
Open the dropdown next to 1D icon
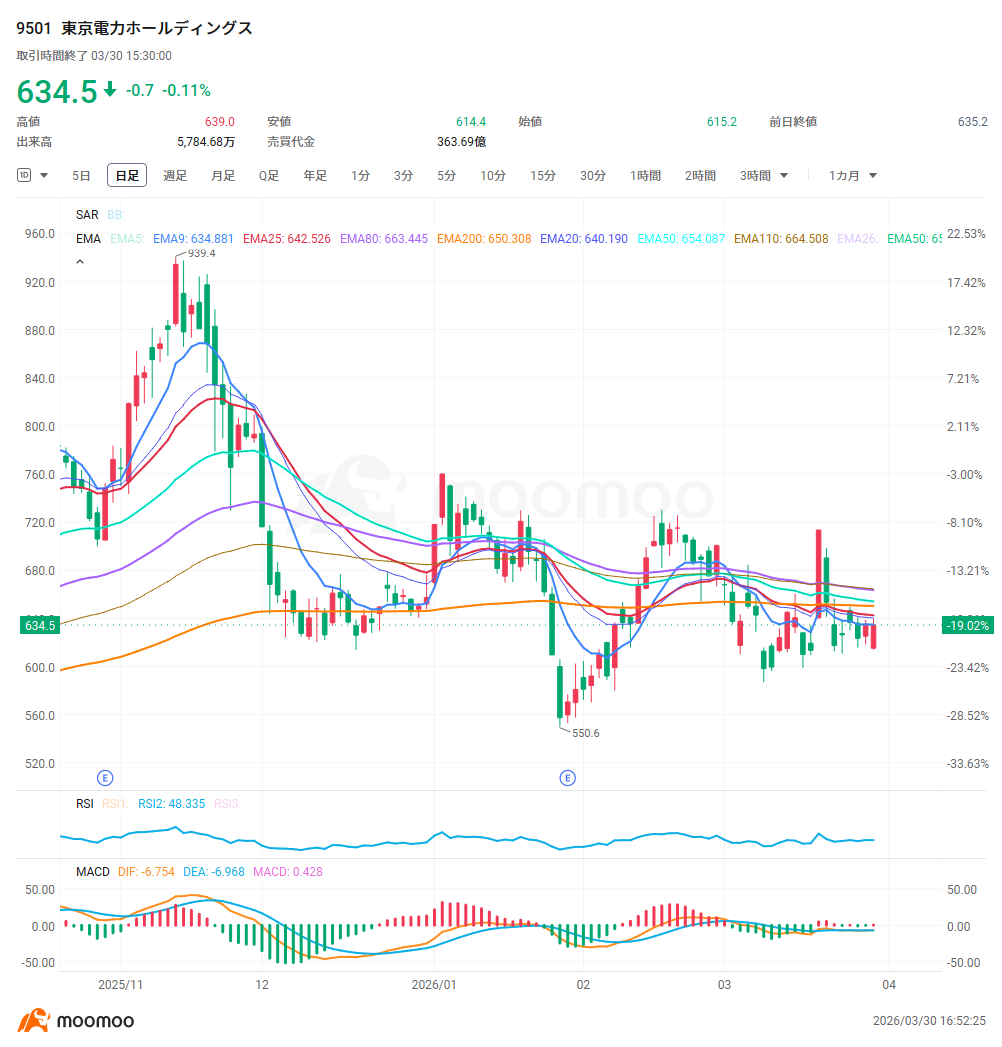(44, 176)
